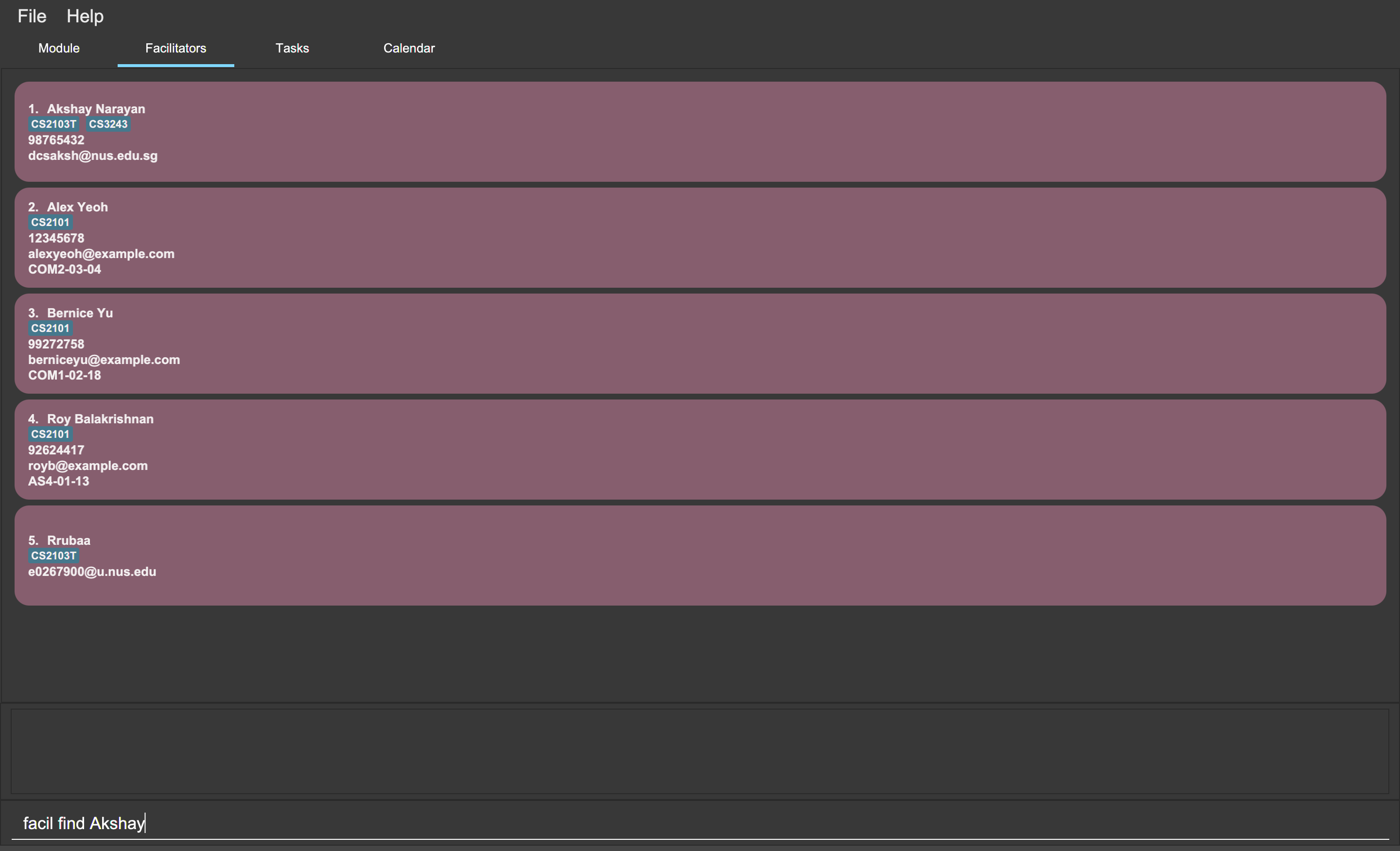
Task: Click office COM2-03-04
Action: click(x=65, y=269)
